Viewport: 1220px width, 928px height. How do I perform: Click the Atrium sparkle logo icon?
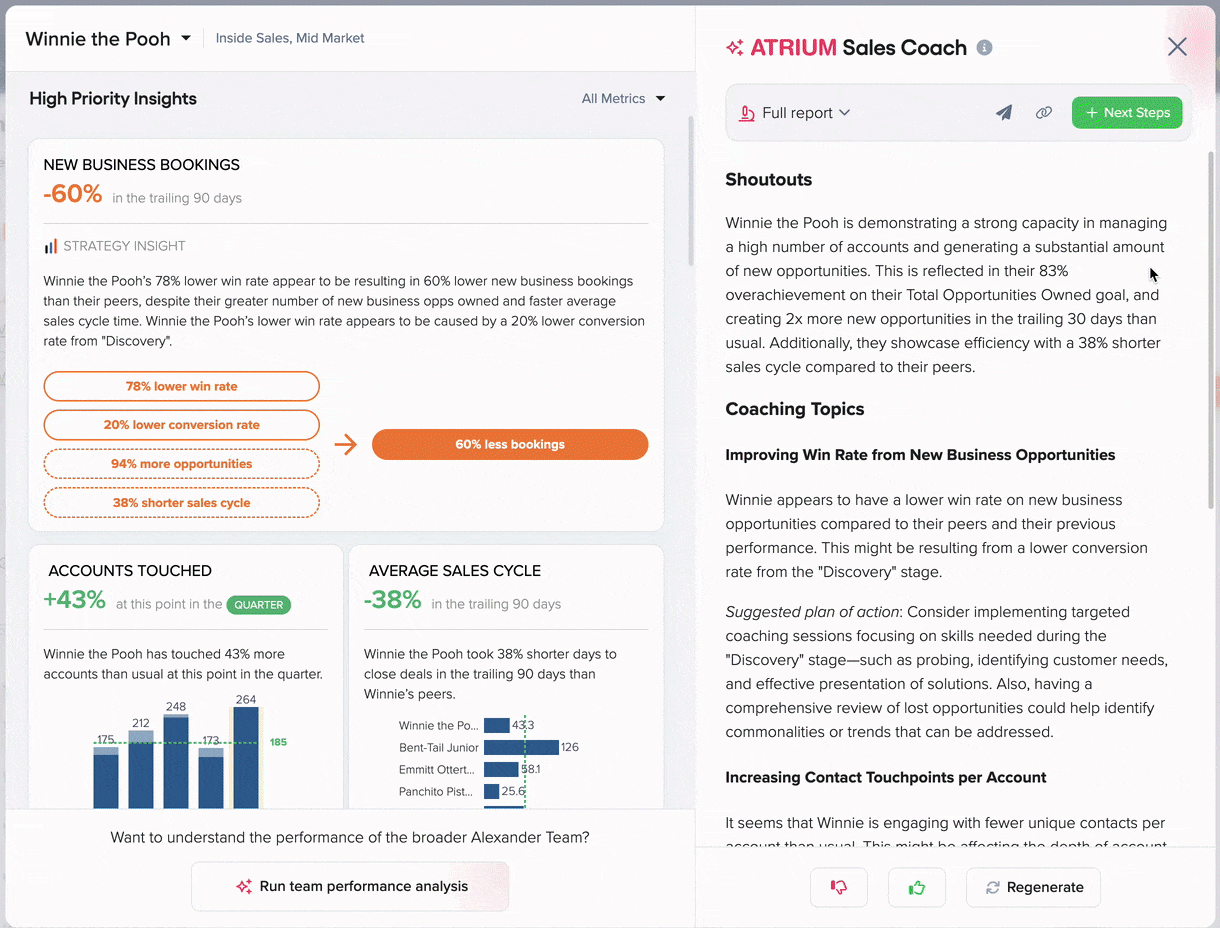(735, 47)
